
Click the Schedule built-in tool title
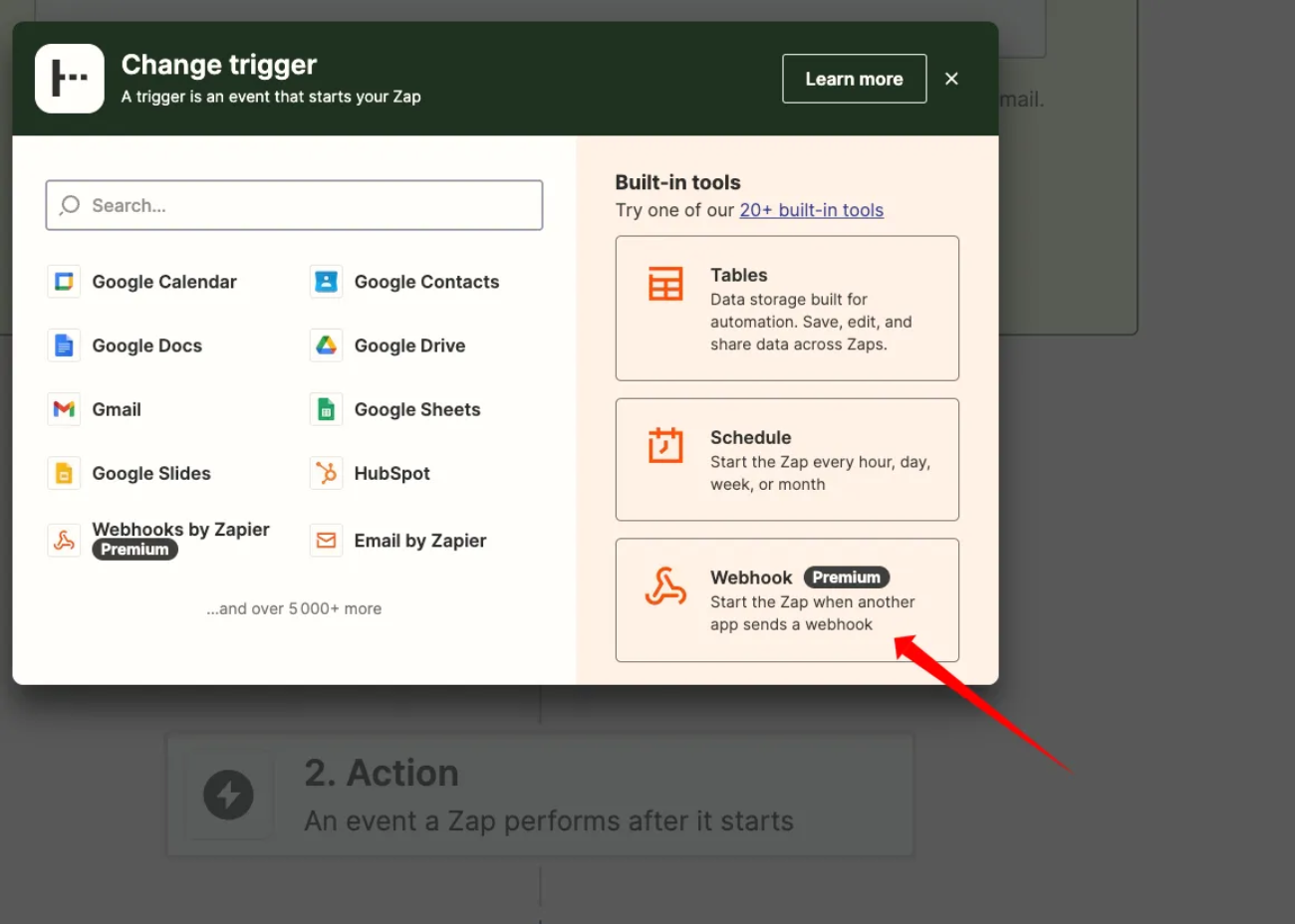(750, 437)
